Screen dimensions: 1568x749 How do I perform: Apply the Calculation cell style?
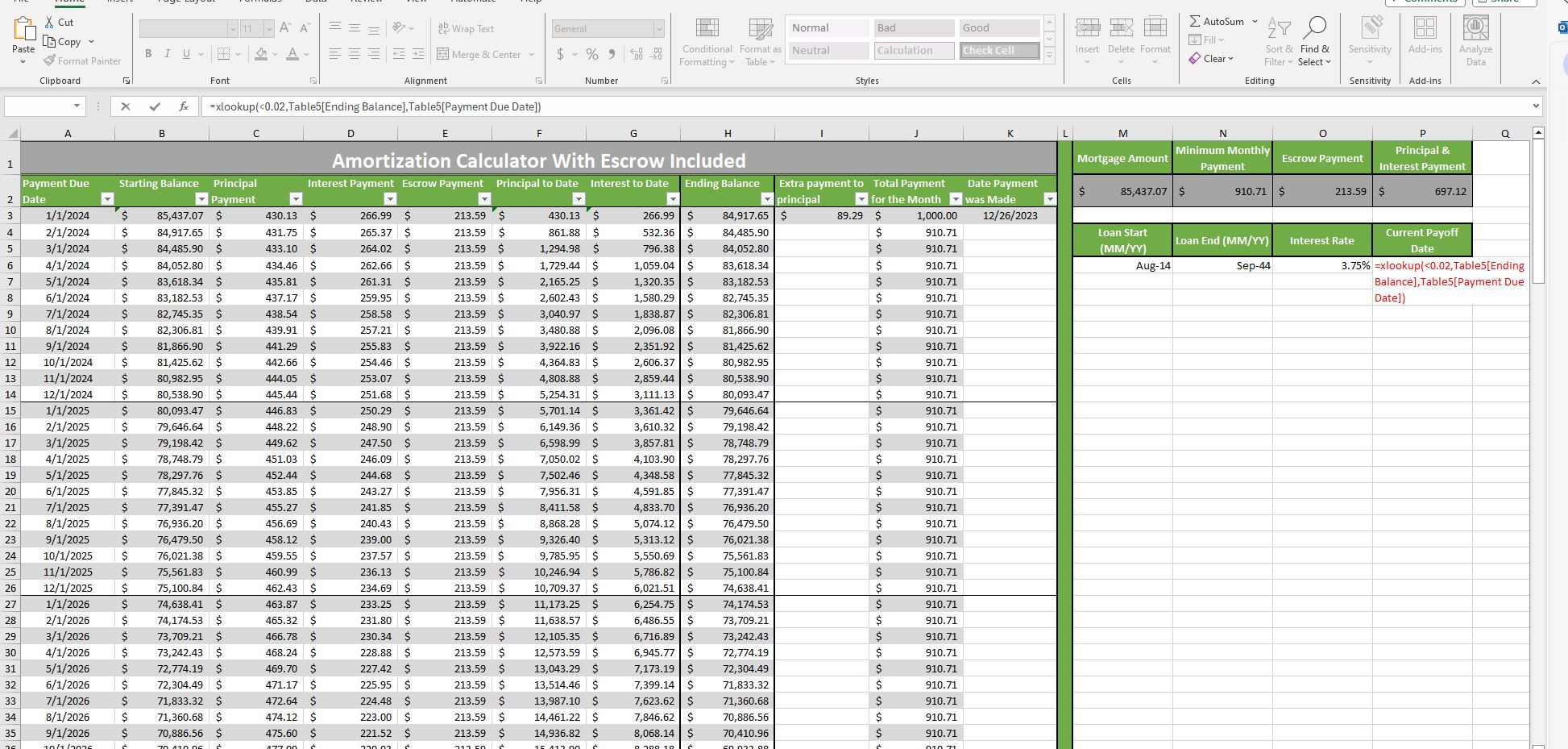914,51
